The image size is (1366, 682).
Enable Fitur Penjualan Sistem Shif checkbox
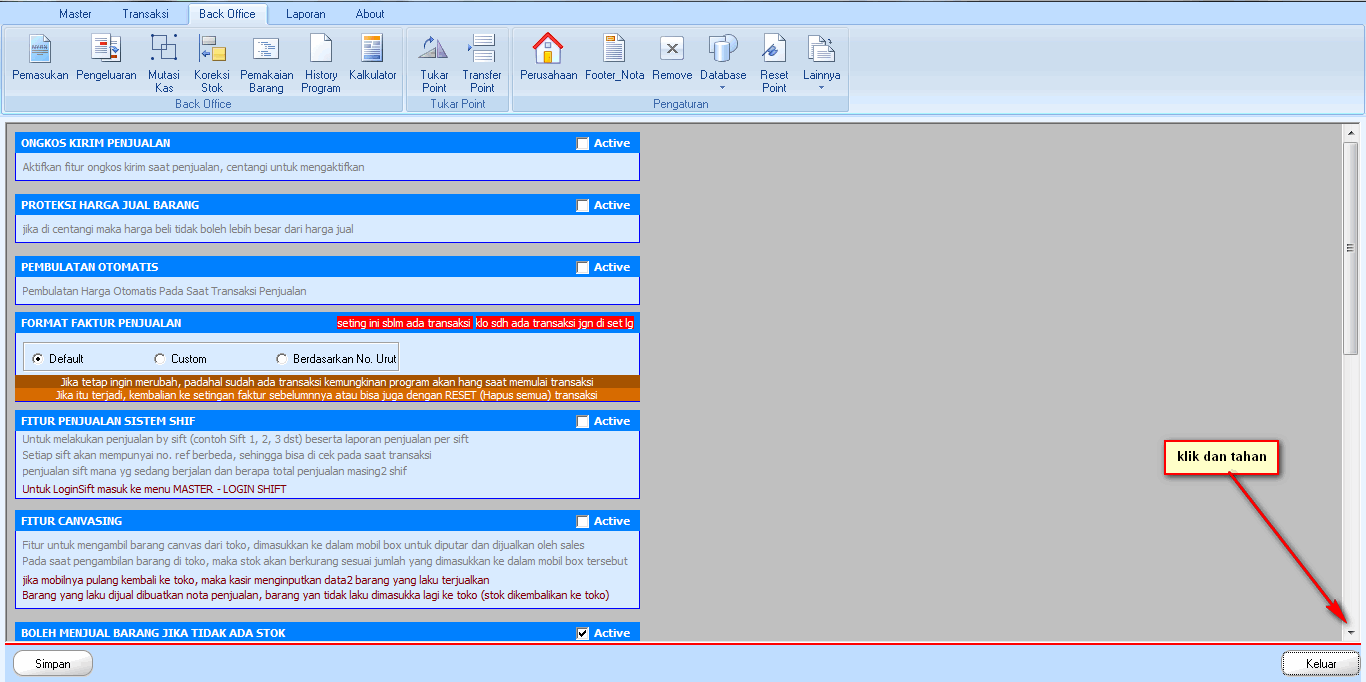pos(583,422)
